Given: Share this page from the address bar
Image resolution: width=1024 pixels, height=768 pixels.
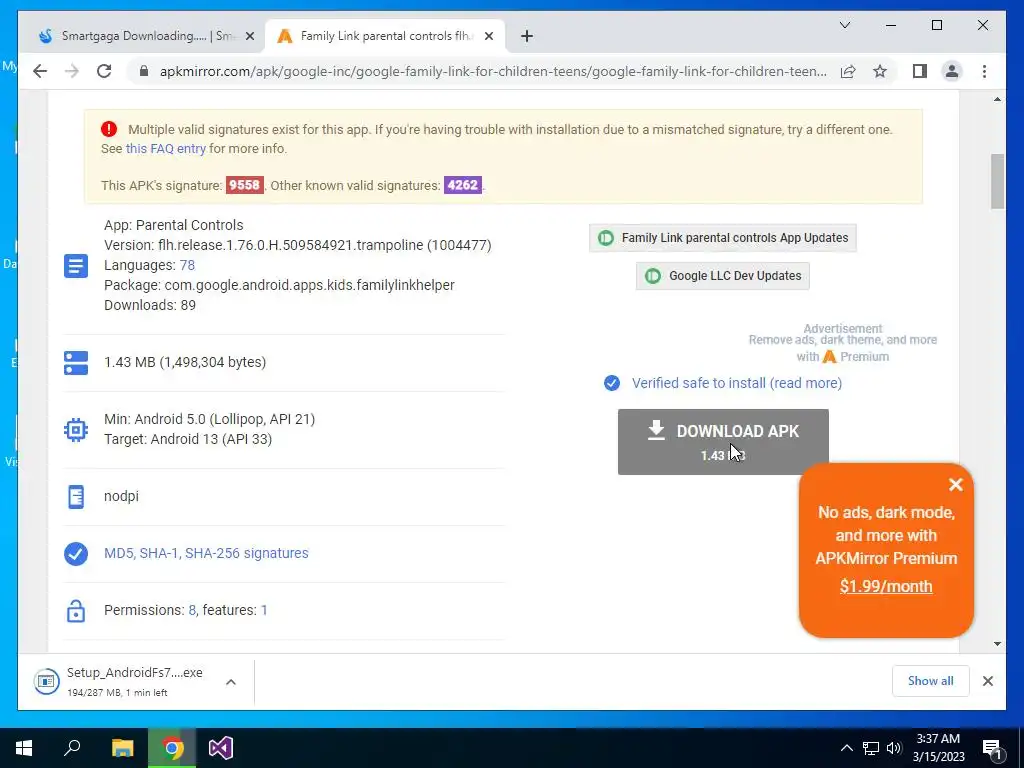Looking at the screenshot, I should tap(848, 71).
